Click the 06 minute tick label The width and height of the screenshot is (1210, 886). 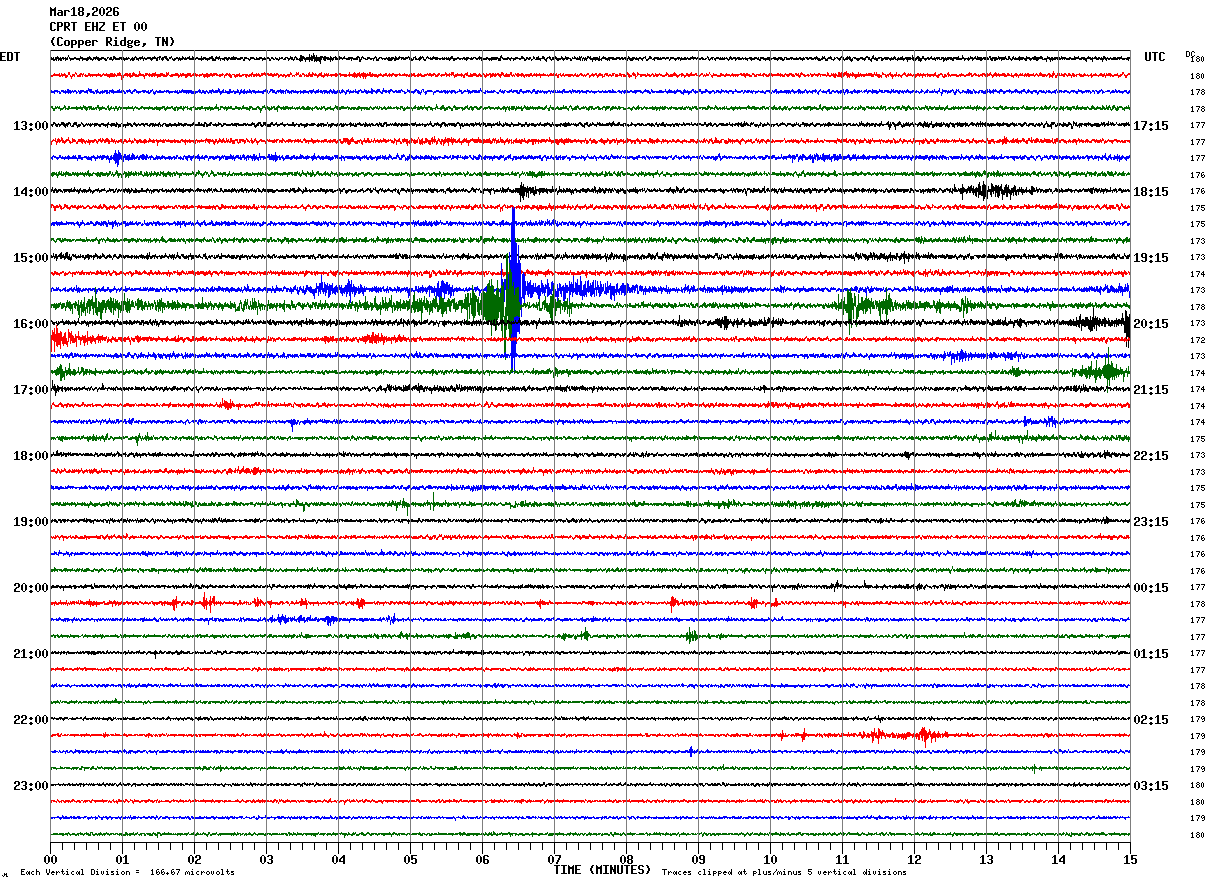pos(482,860)
